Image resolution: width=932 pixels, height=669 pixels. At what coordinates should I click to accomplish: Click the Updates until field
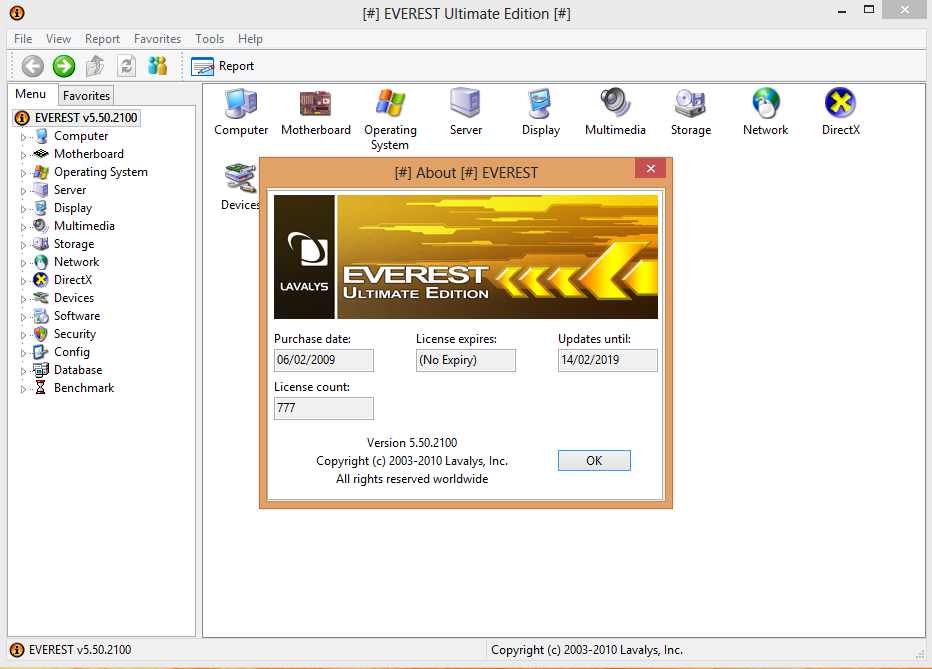pos(607,360)
